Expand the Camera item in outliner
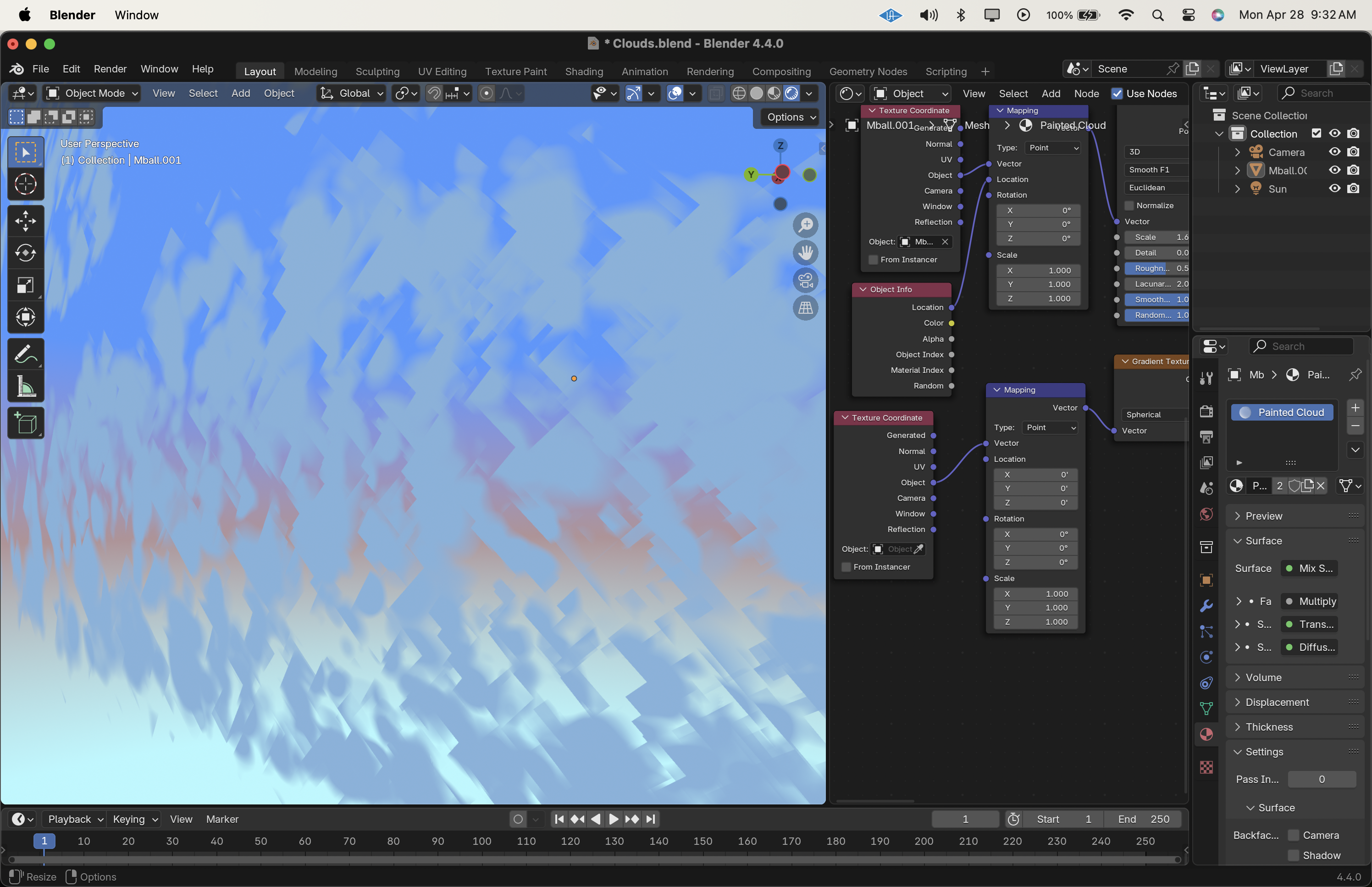The image size is (1372, 887). (1237, 152)
